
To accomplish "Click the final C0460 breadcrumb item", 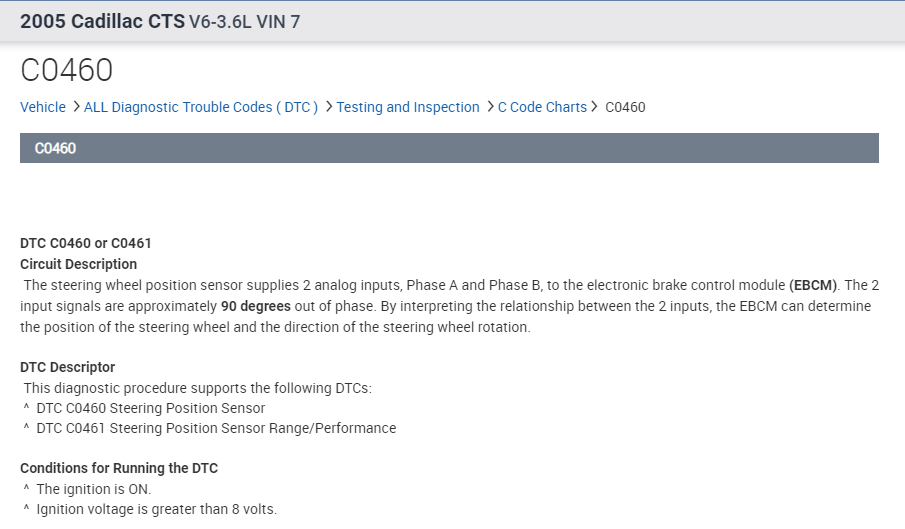I will [625, 107].
